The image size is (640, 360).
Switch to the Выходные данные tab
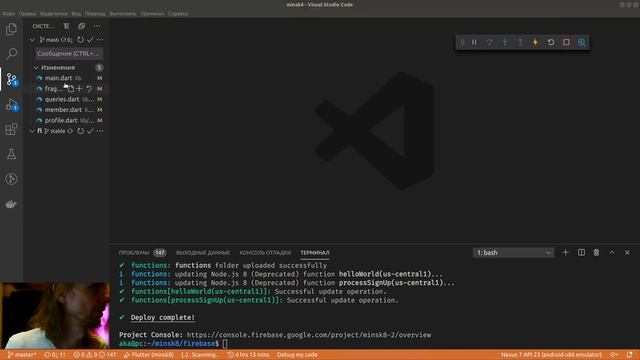tap(203, 253)
